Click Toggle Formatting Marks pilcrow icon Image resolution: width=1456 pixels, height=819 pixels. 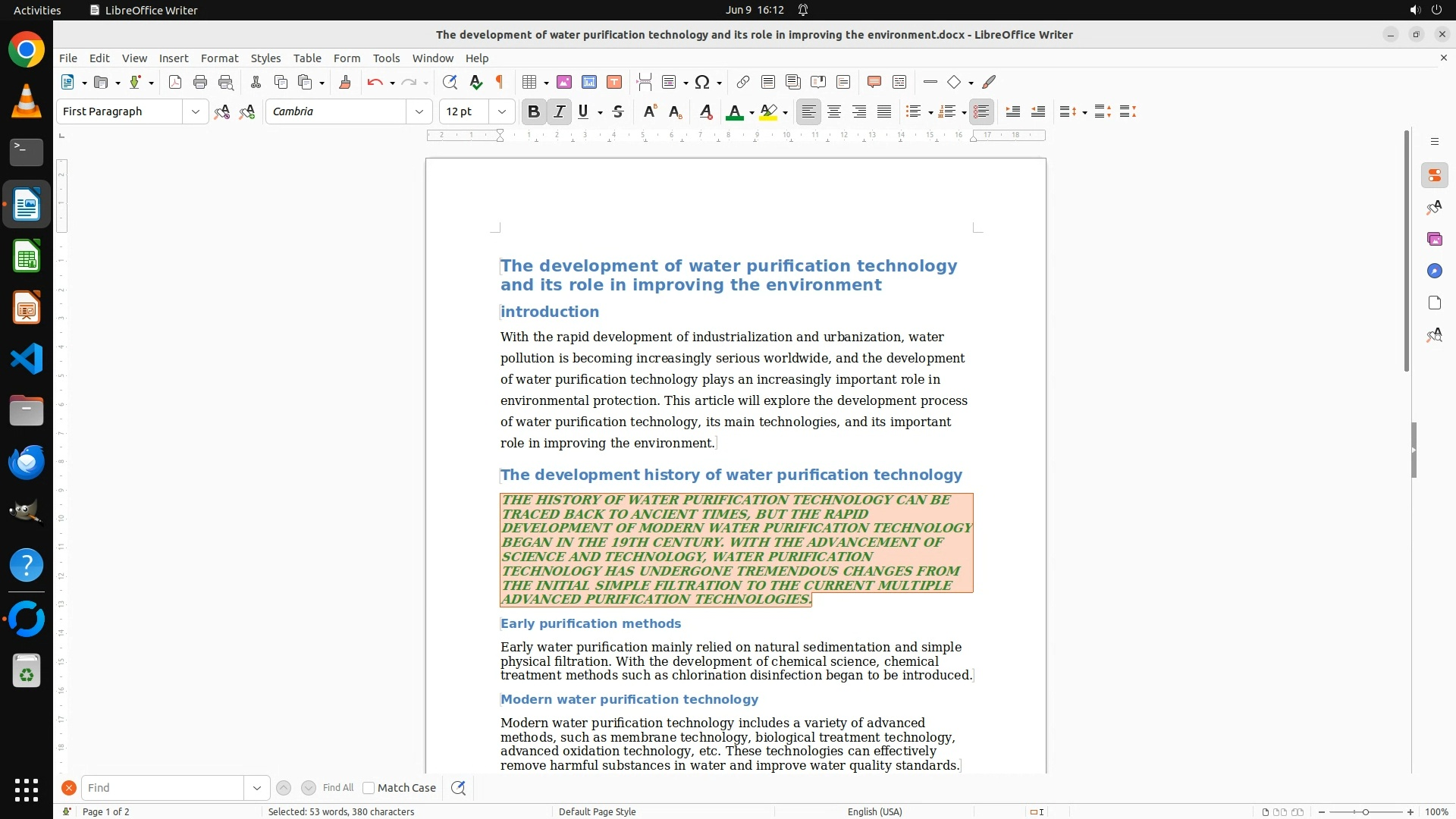[500, 82]
